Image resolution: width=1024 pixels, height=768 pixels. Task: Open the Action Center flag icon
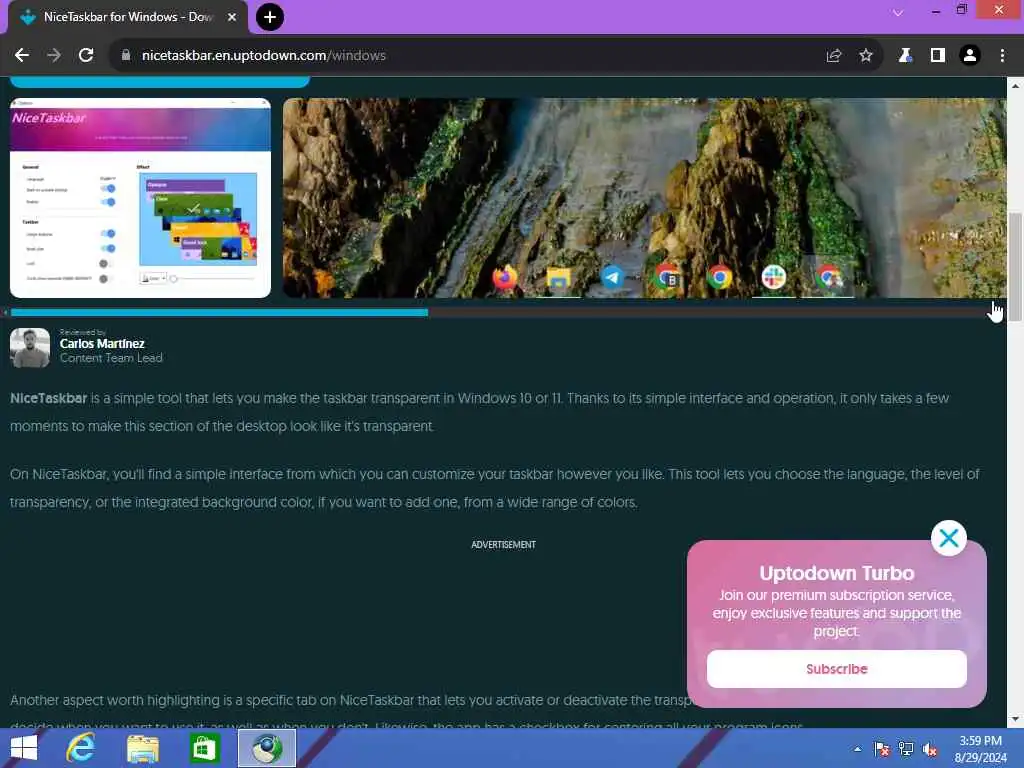882,749
